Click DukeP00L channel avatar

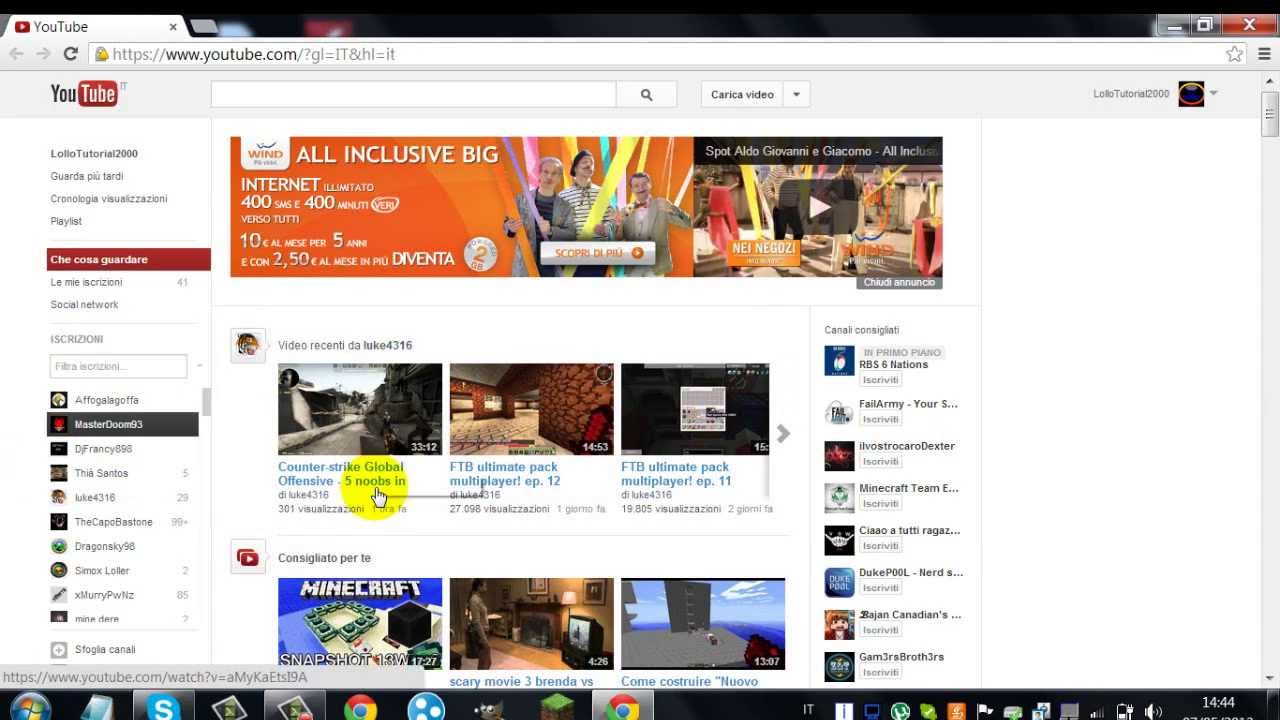(839, 582)
